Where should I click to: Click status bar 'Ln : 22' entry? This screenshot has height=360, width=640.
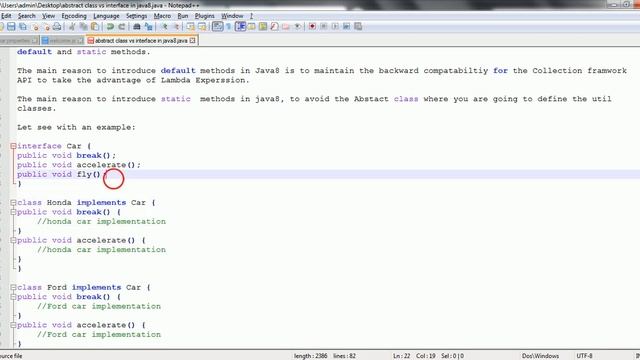pos(402,356)
